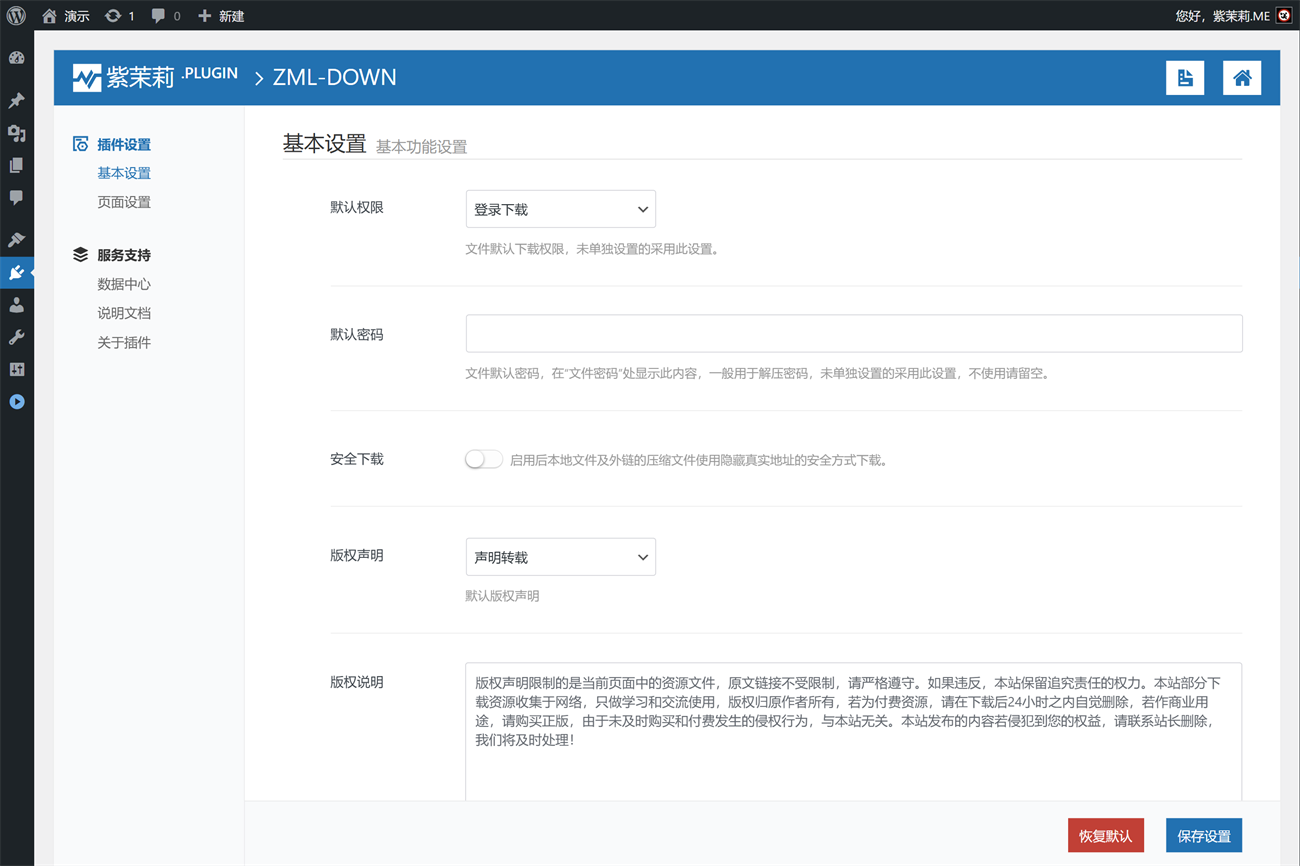Click the 服务支持 section heading

[x=124, y=255]
